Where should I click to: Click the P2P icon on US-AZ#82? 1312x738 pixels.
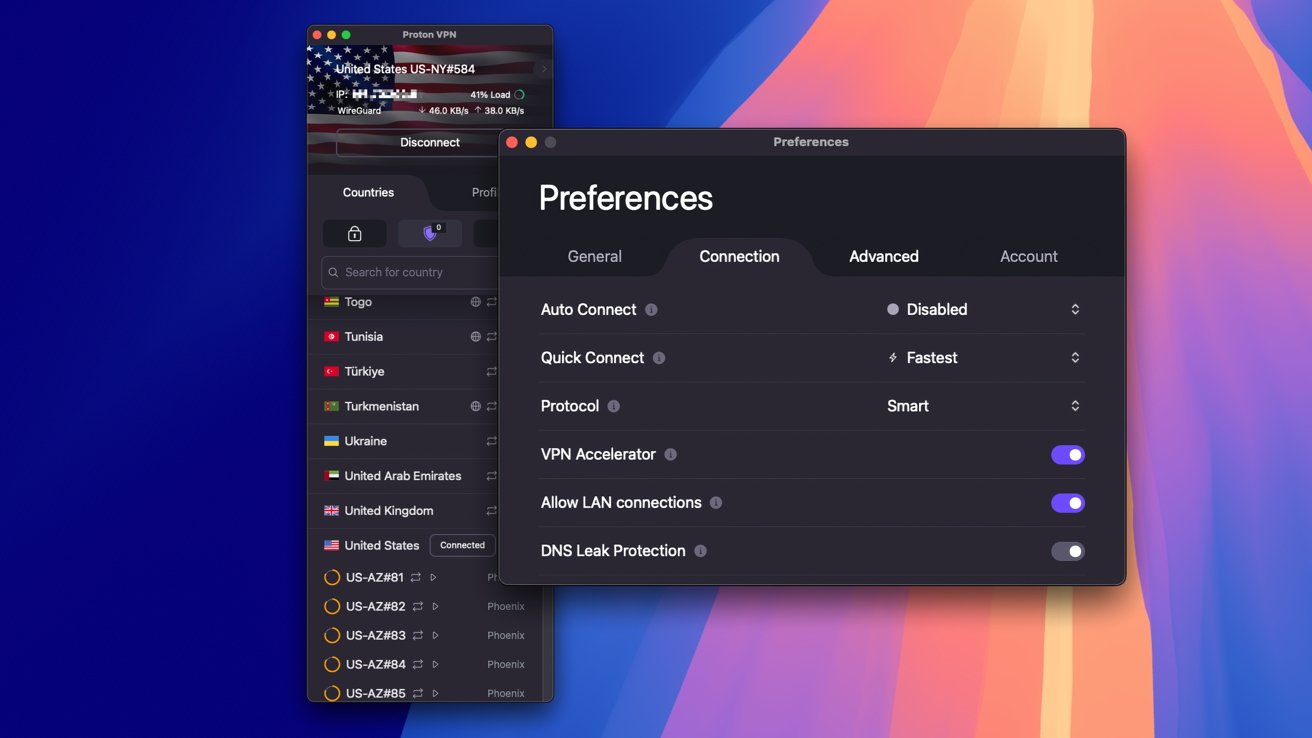417,606
